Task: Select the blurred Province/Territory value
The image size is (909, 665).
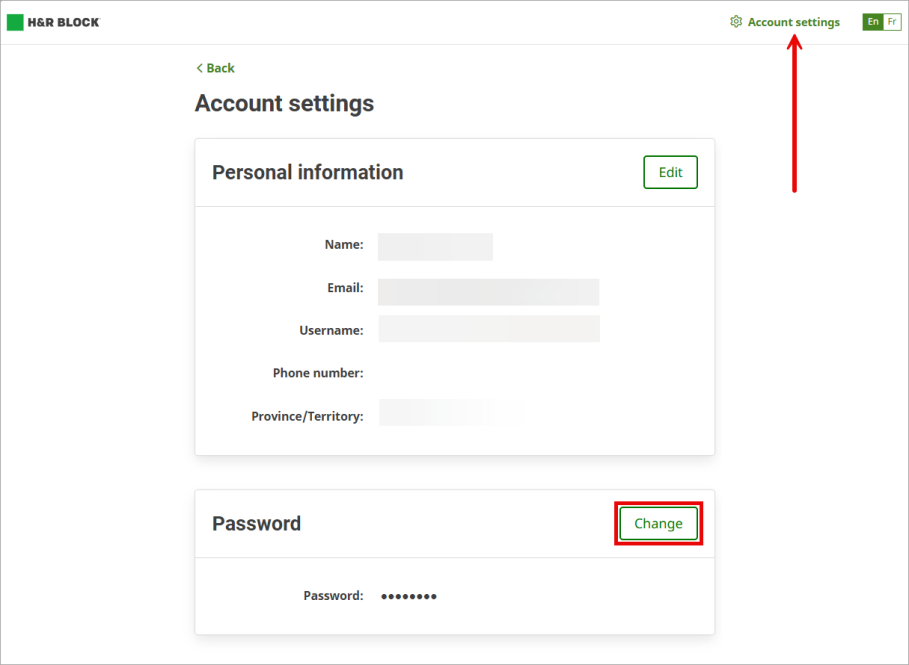Action: click(450, 413)
